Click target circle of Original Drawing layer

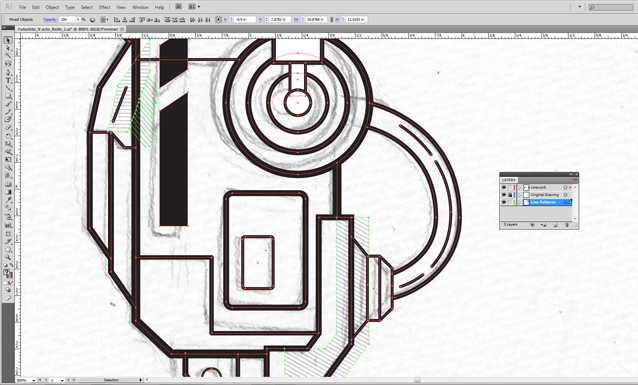tap(565, 195)
